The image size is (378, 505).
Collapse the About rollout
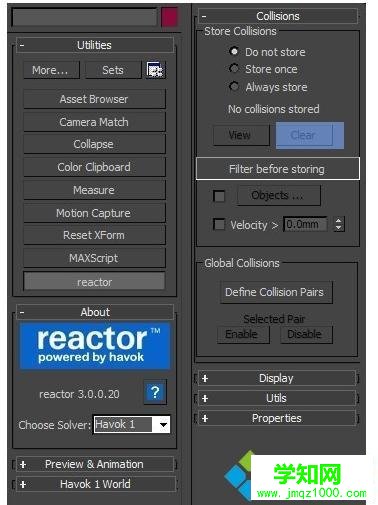click(95, 312)
